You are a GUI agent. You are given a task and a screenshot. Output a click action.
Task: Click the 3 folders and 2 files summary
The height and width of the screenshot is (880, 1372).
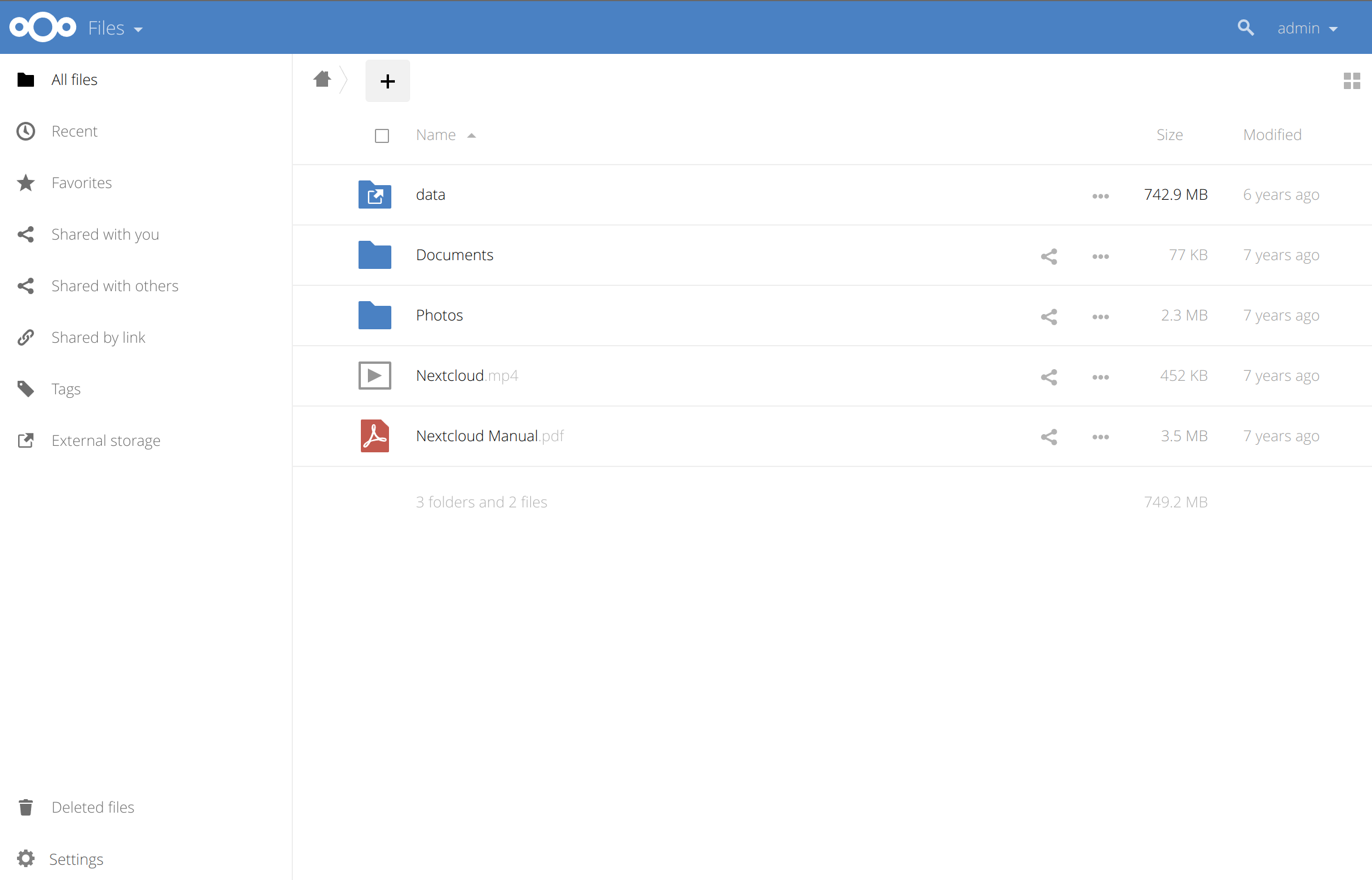482,502
